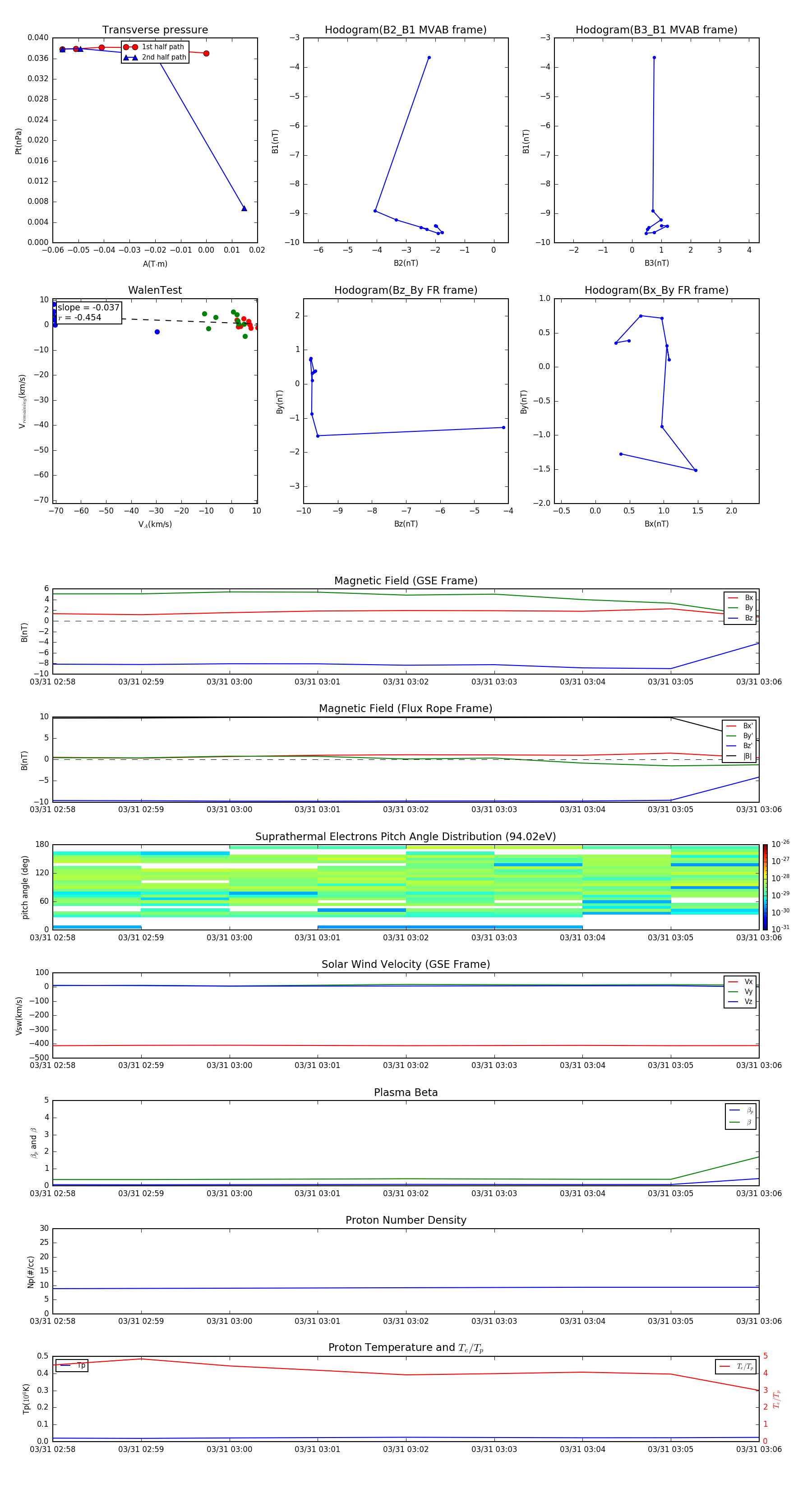Click the red point at A=0.00 in Transverse pressure
The height and width of the screenshot is (1489, 812).
(x=206, y=53)
